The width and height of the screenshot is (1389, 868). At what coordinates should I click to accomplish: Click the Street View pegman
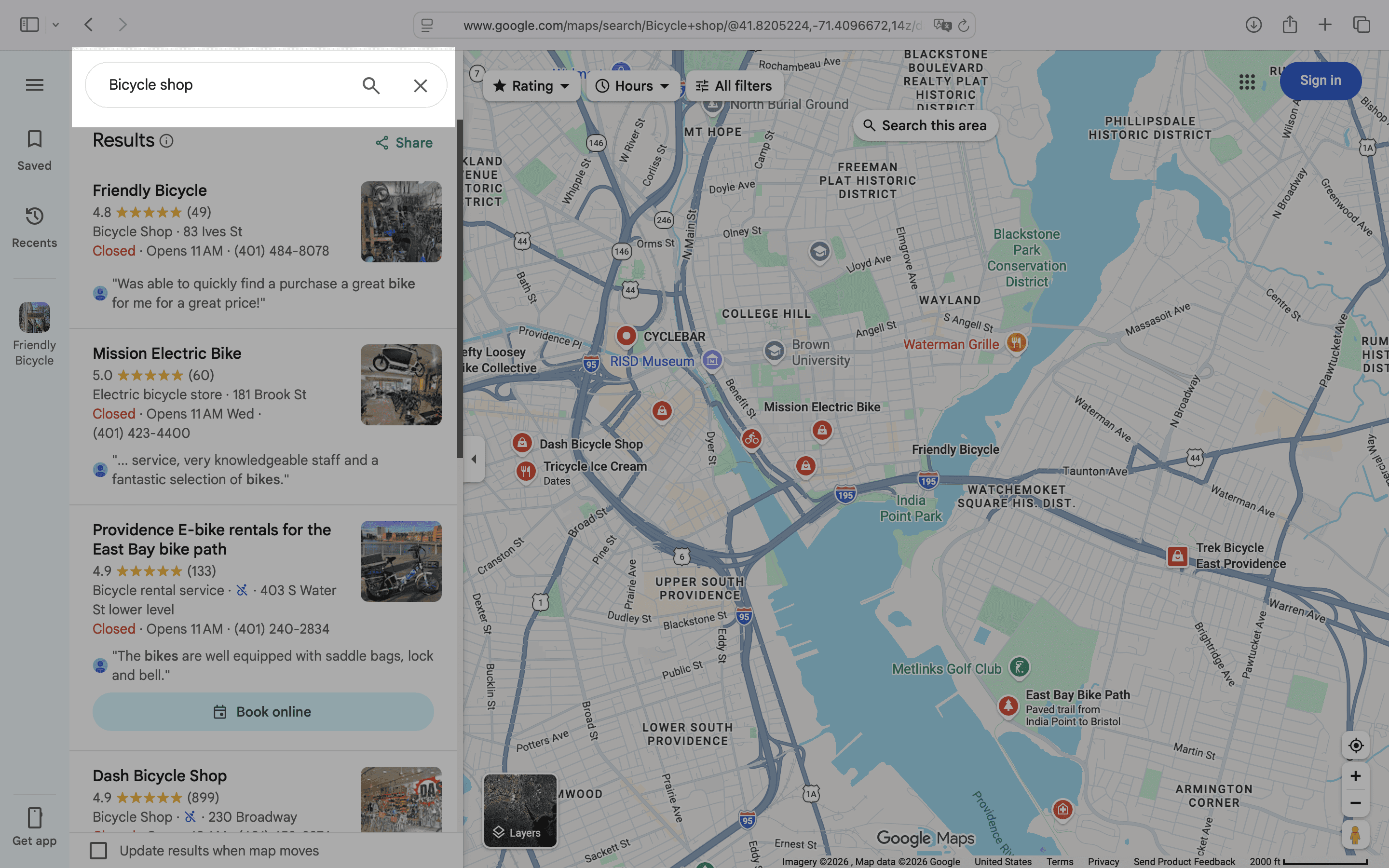[1355, 835]
